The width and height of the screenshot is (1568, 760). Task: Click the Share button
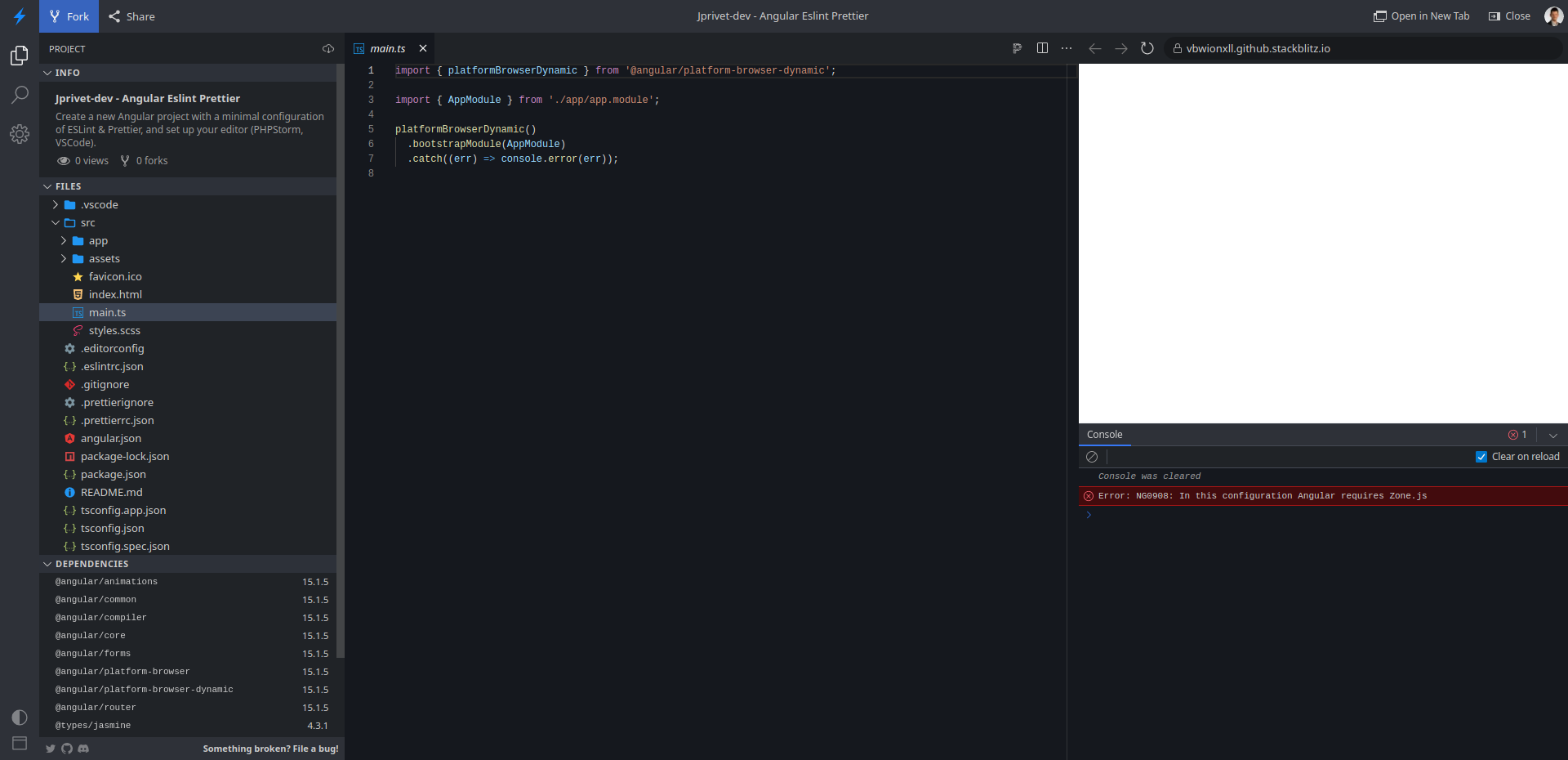[x=131, y=16]
